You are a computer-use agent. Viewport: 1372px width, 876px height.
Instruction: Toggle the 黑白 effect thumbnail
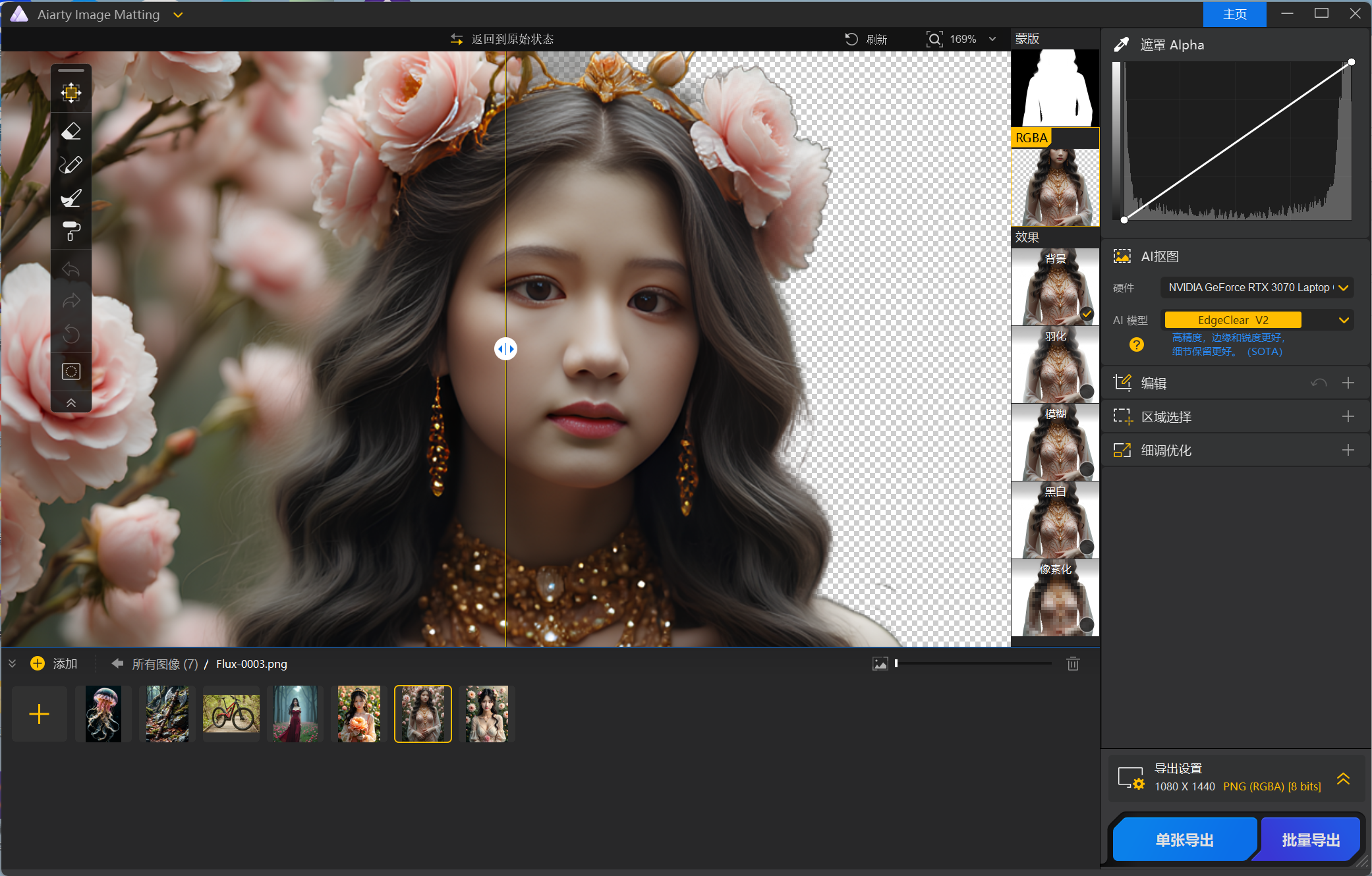pos(1055,520)
